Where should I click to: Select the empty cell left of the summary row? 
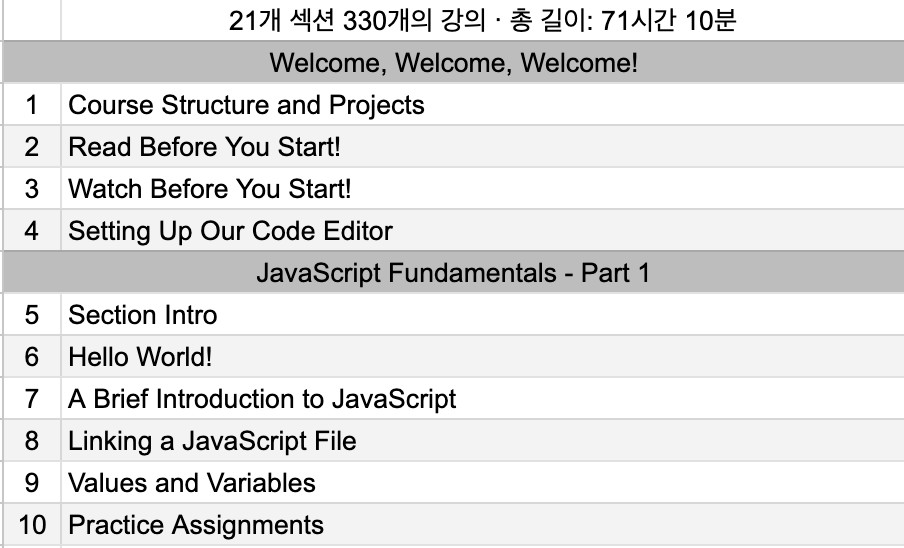[x=32, y=21]
